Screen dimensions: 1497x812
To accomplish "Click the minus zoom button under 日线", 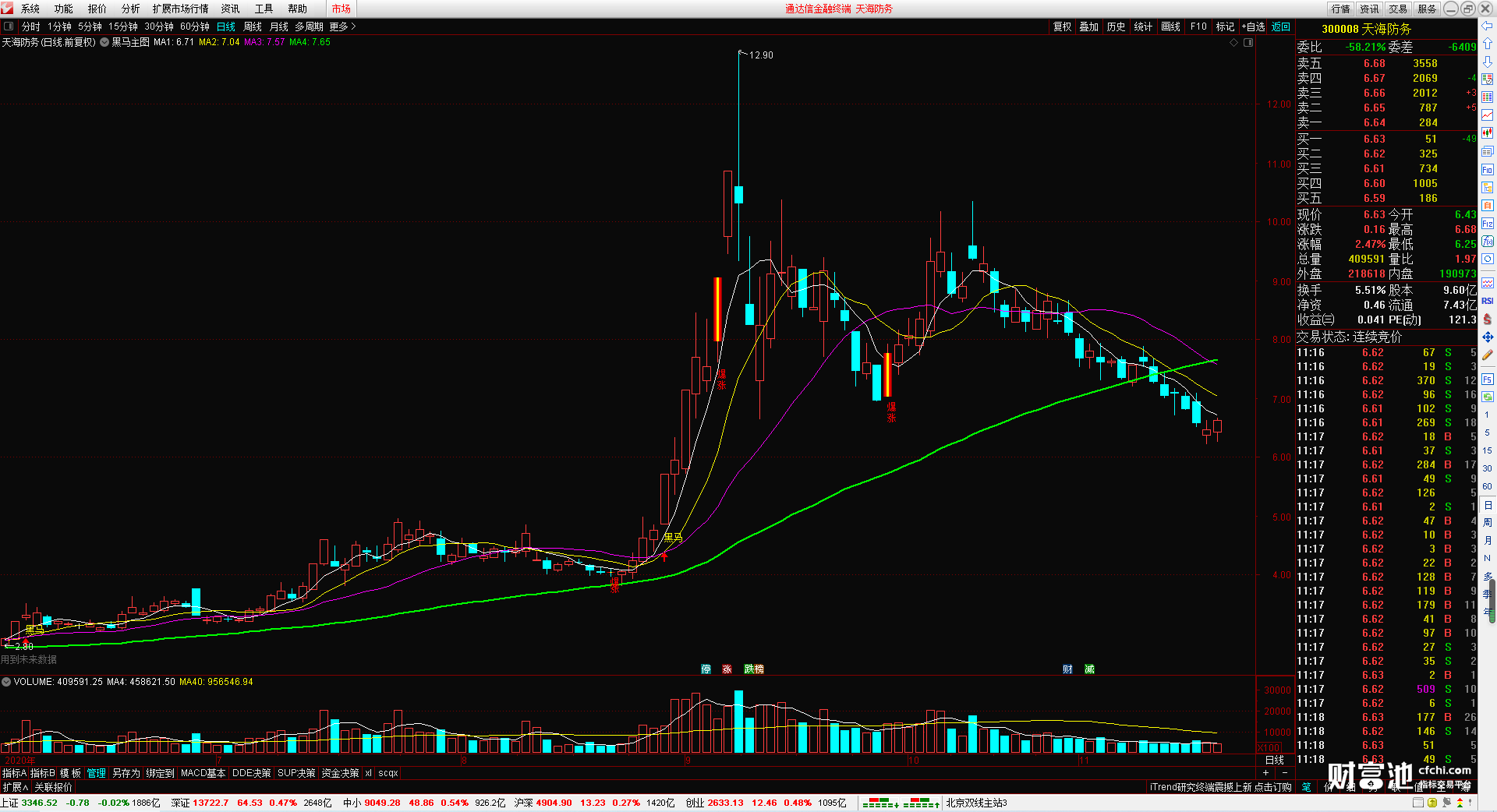I will click(x=1284, y=772).
